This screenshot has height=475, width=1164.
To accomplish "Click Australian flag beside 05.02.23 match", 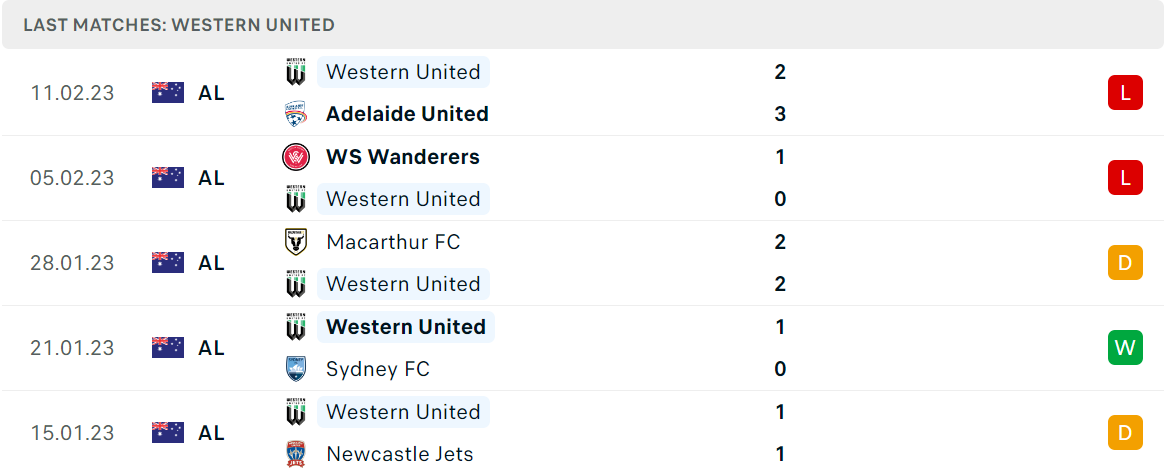I will (x=168, y=178).
